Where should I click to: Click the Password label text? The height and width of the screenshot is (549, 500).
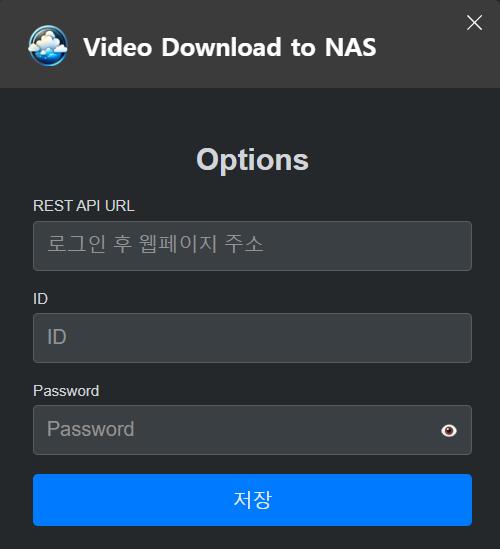[x=66, y=391]
